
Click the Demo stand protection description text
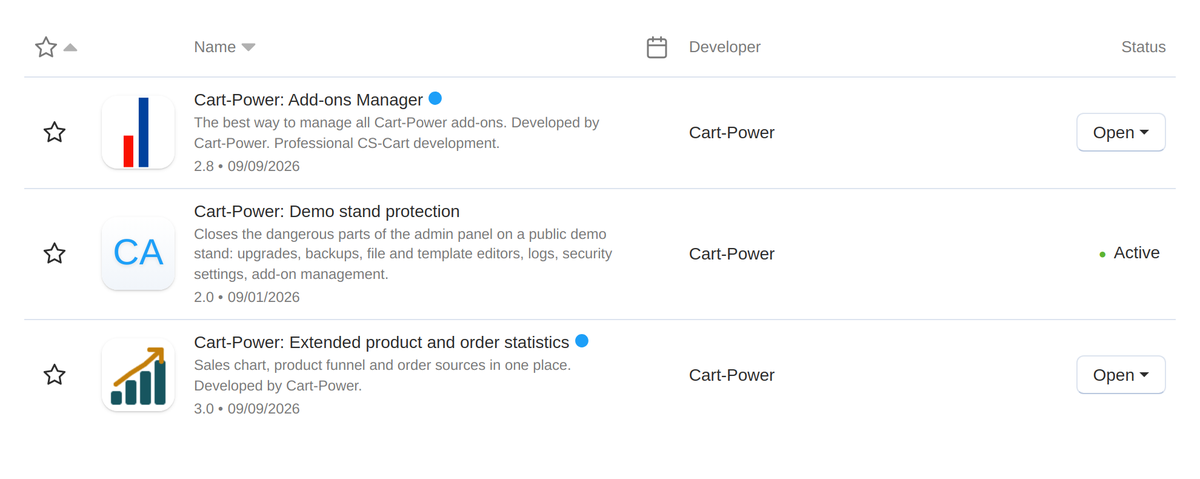click(403, 254)
